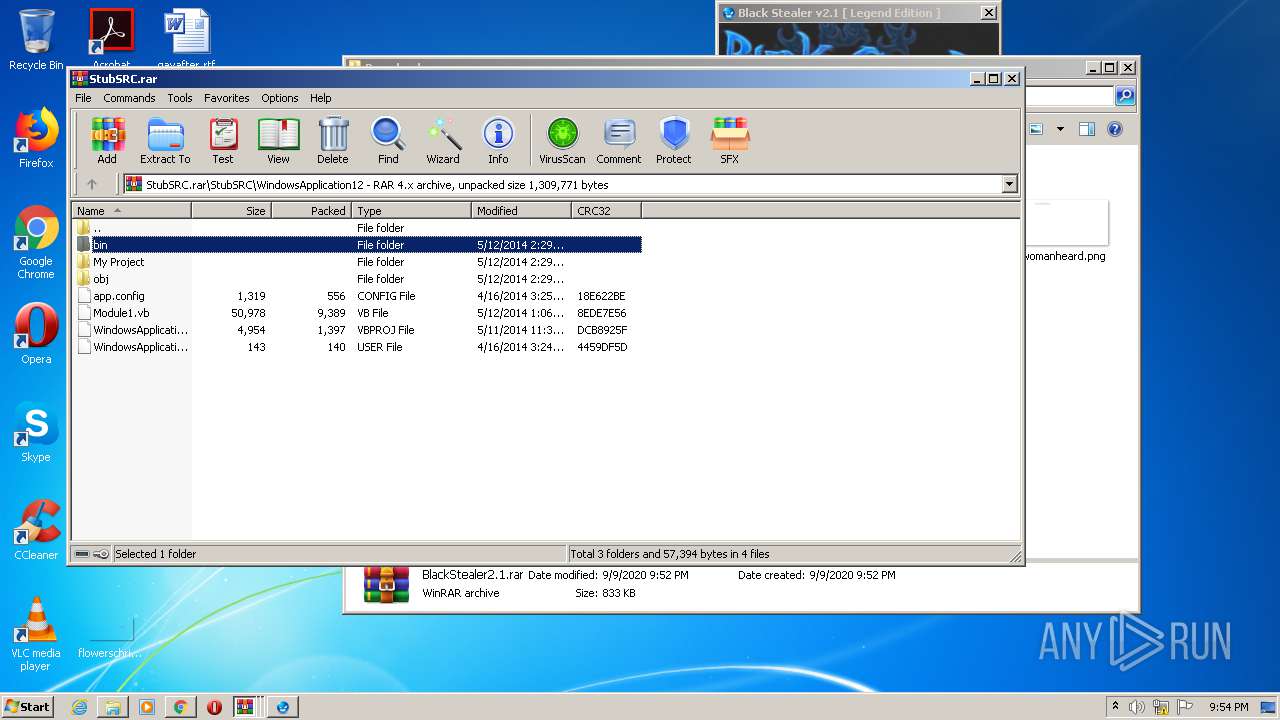Toggle Explorer preview pane icon
Viewport: 1280px width, 720px height.
(1087, 129)
